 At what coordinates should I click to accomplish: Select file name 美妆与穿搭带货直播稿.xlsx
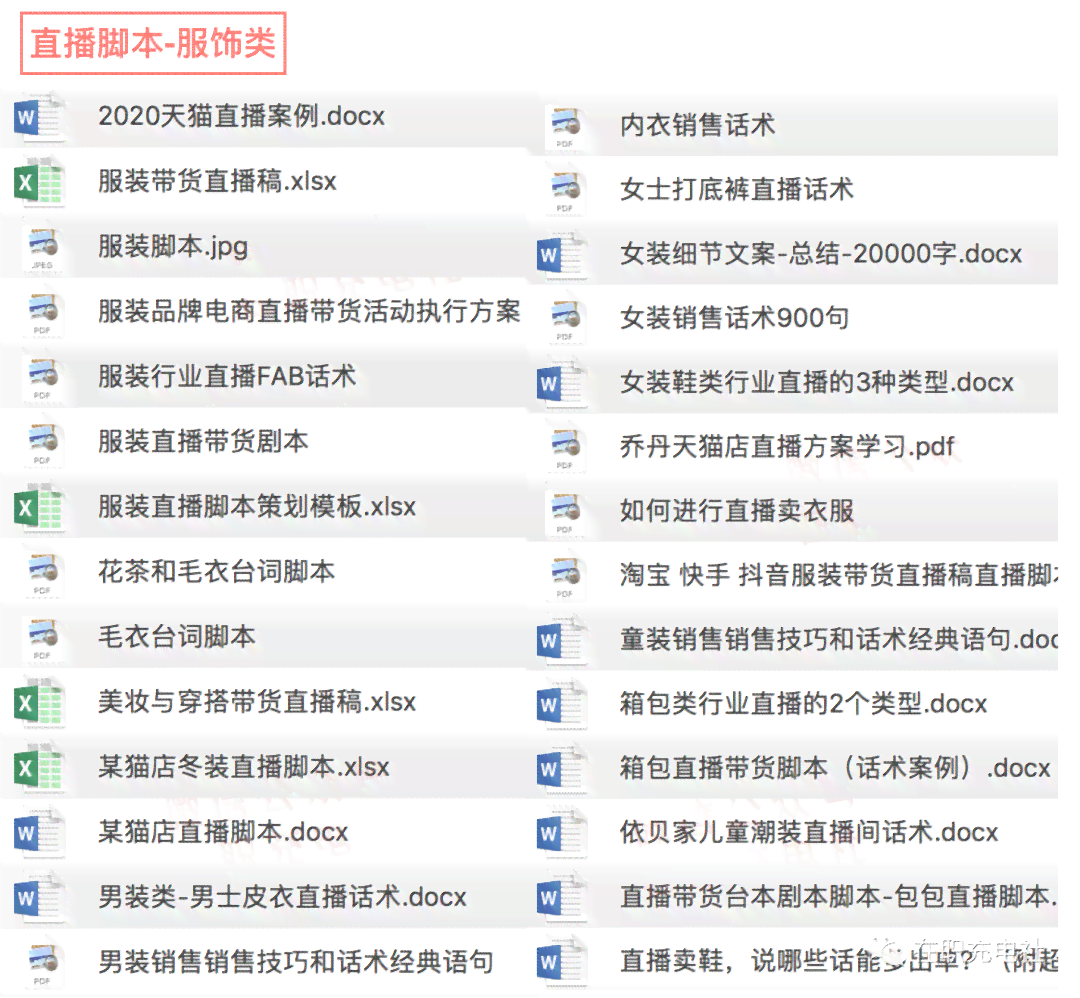click(257, 703)
